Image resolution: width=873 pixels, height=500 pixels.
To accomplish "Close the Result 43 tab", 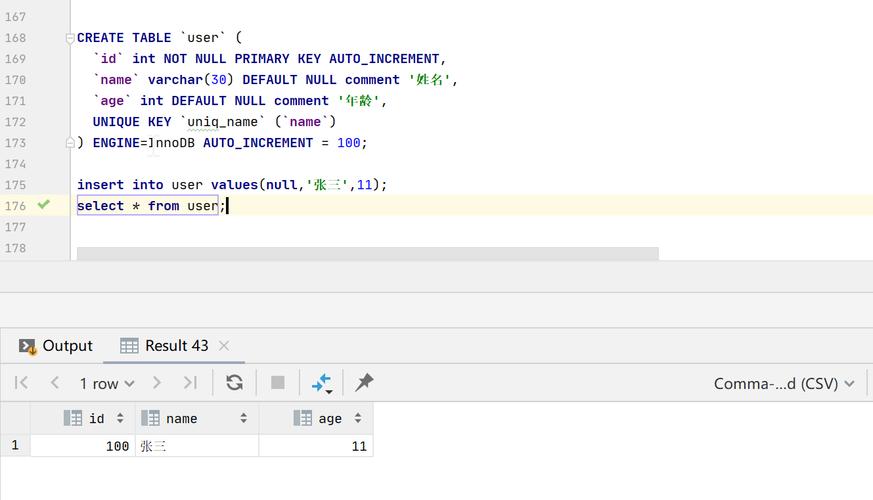I will click(224, 346).
